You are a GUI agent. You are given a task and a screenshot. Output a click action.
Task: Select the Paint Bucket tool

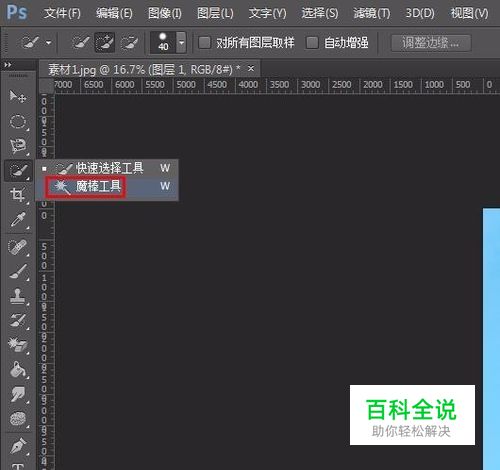pos(18,369)
